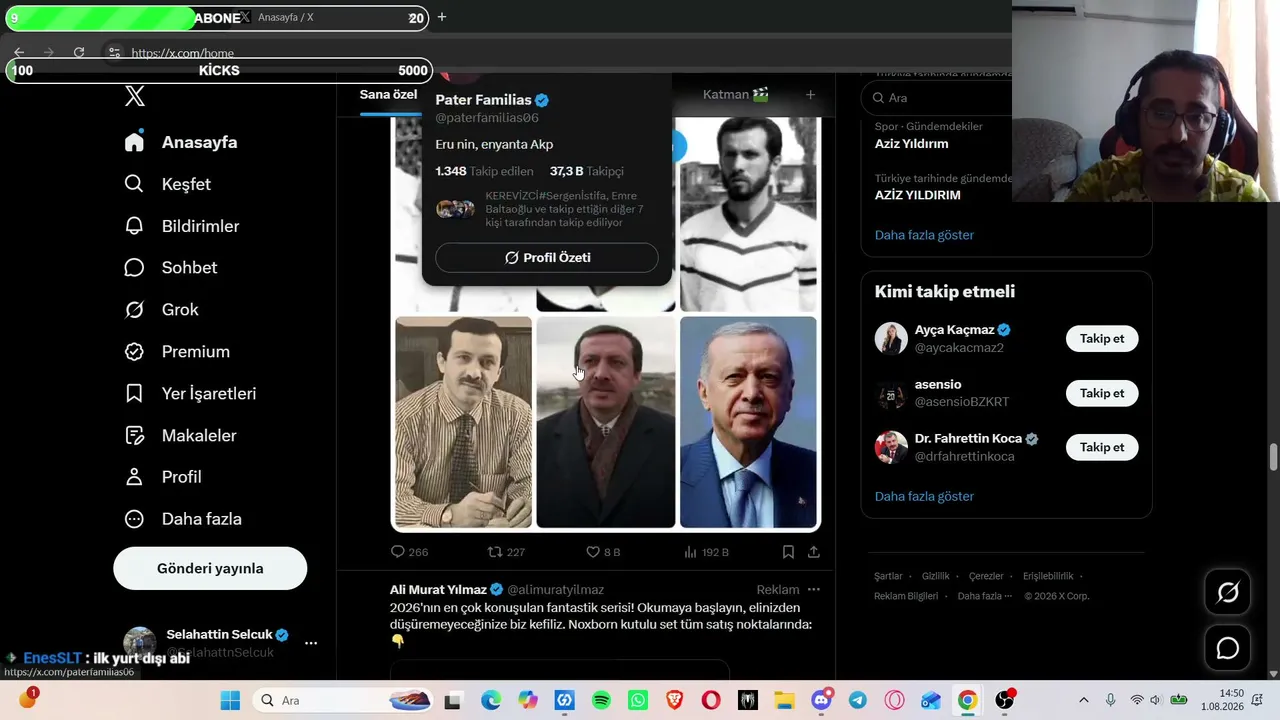Open the Çerezler footer link
The width and height of the screenshot is (1280, 720).
pos(986,576)
